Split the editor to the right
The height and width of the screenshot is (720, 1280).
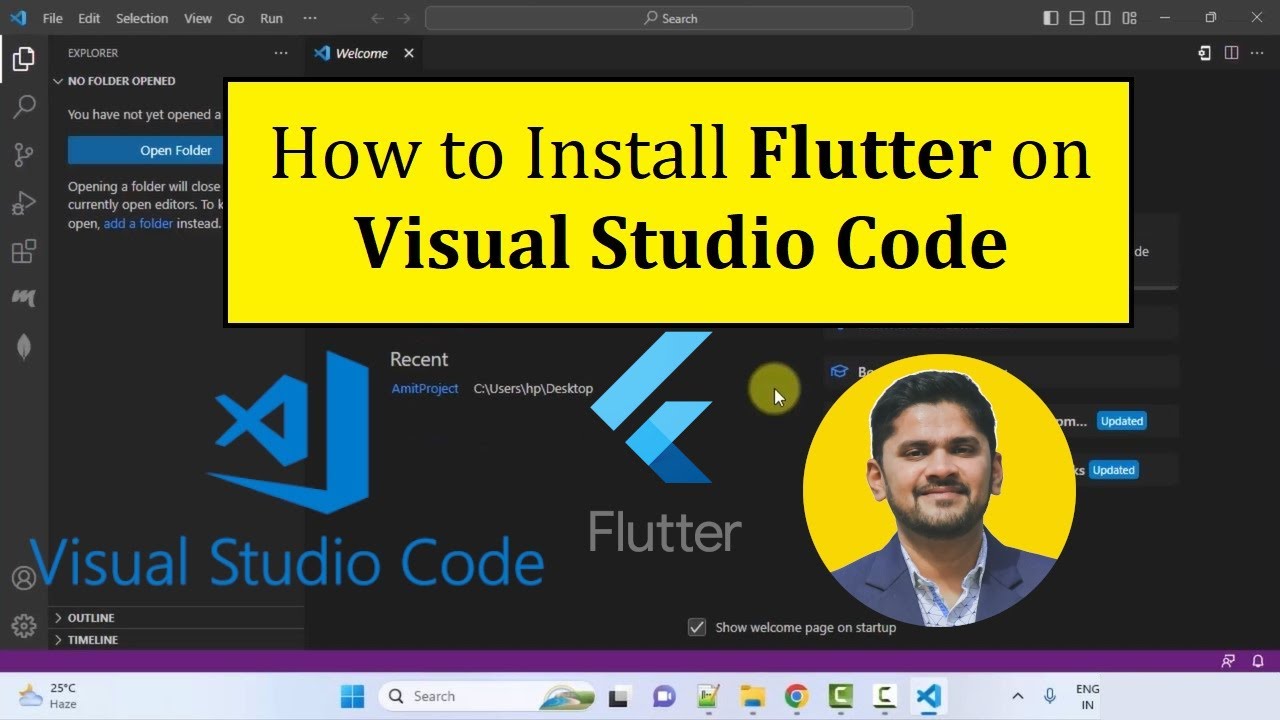coord(1231,53)
